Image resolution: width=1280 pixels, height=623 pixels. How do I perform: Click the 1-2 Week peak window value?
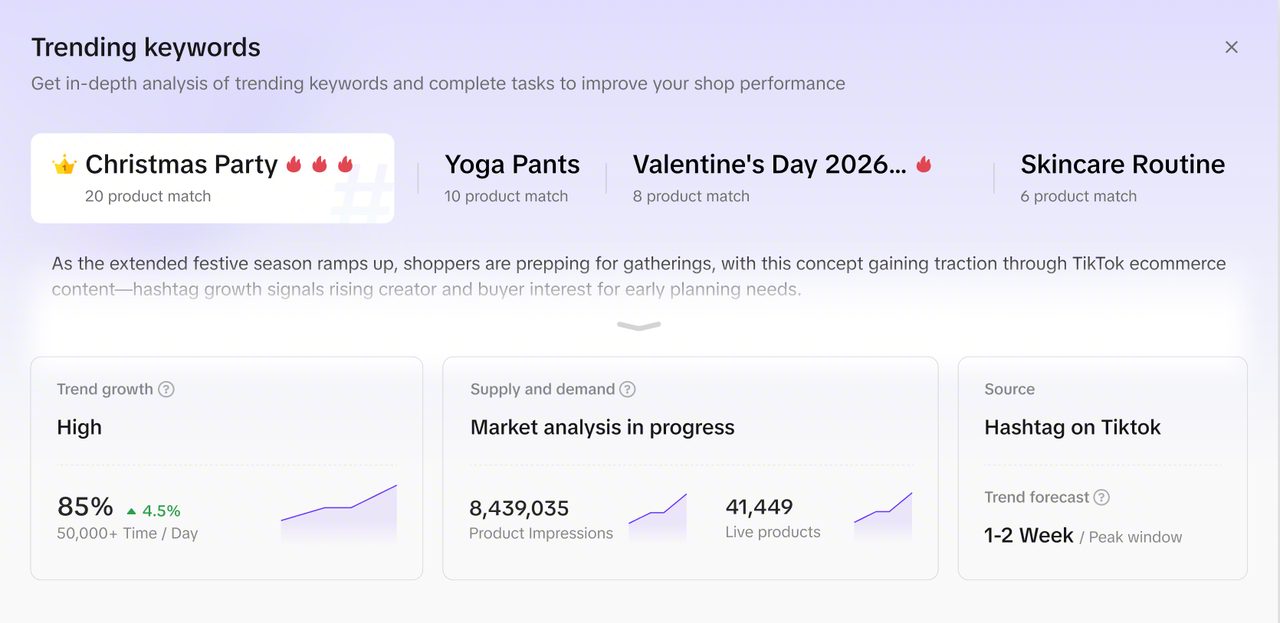point(1028,535)
